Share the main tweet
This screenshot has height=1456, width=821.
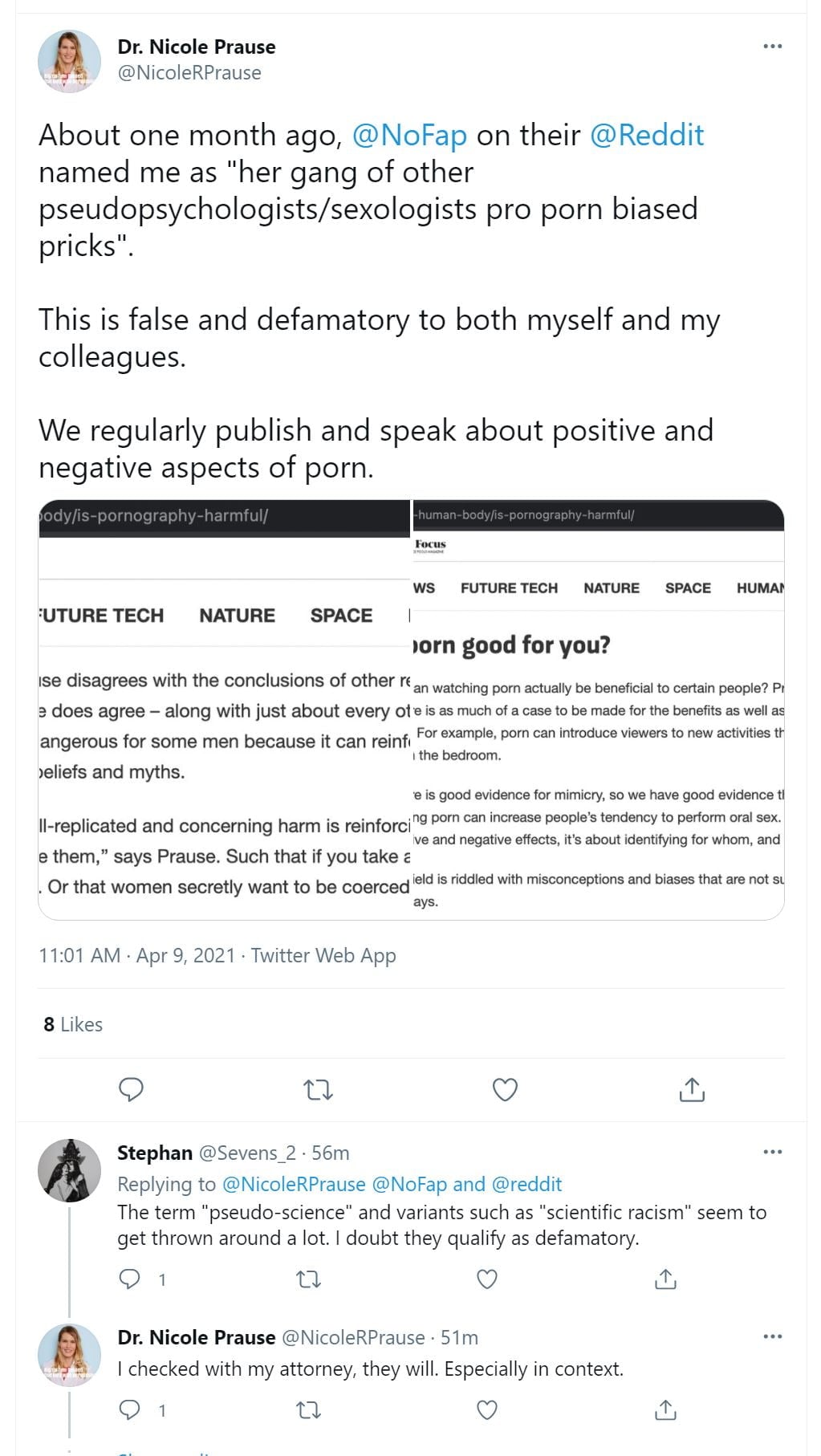[x=692, y=1090]
